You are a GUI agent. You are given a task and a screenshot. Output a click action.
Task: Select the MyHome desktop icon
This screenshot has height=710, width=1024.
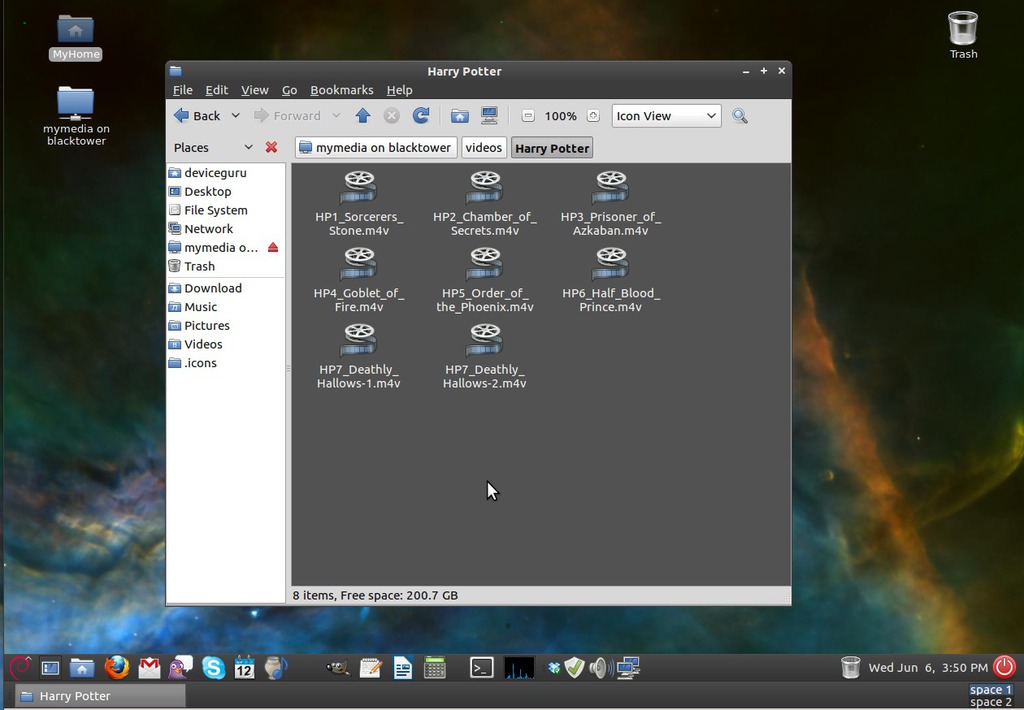76,37
